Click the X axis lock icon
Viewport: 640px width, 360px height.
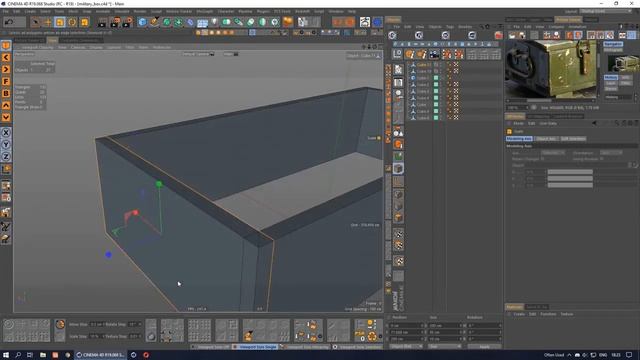[6, 133]
